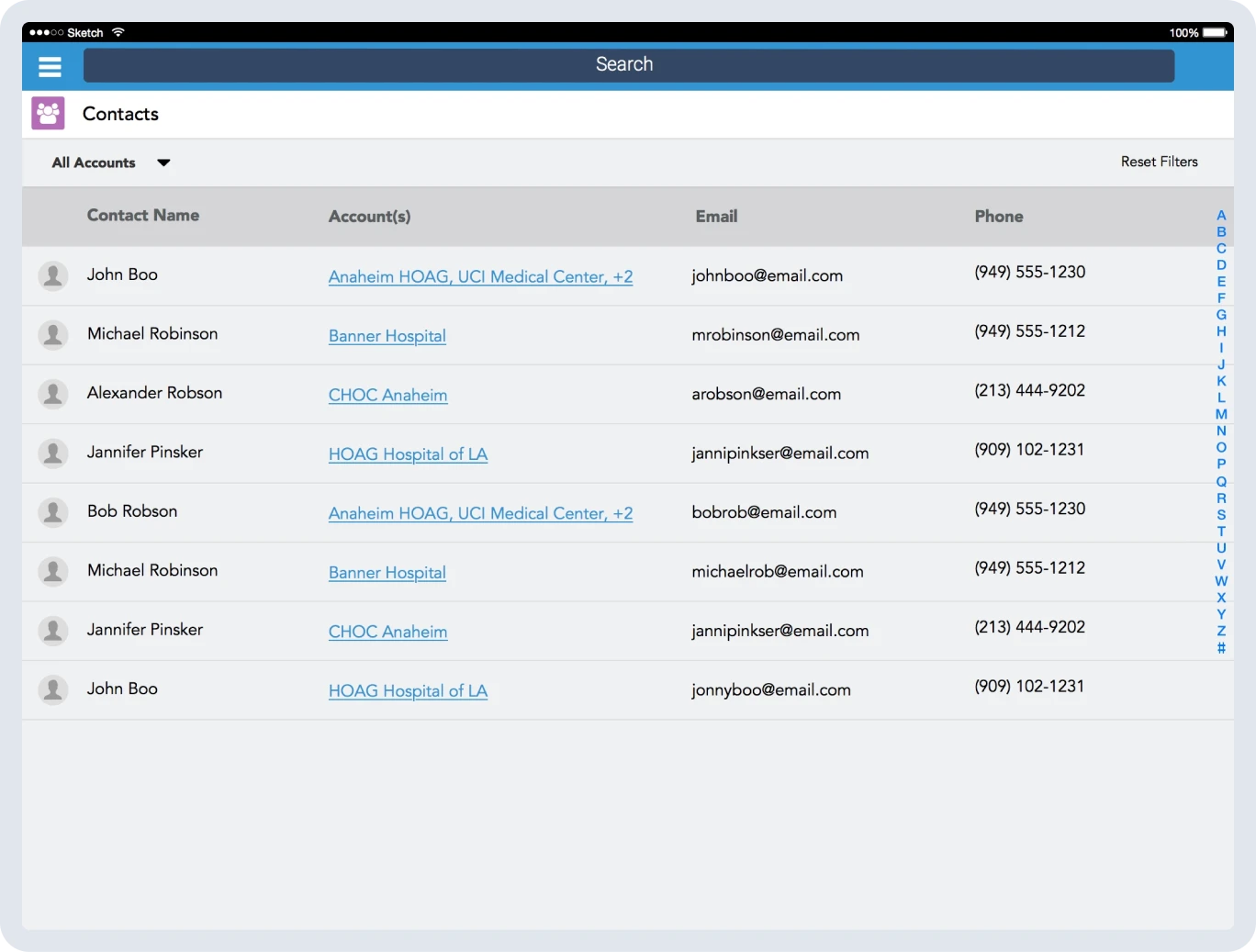Click email michaelrob@email.com
Viewport: 1256px width, 952px height.
pyautogui.click(x=778, y=571)
